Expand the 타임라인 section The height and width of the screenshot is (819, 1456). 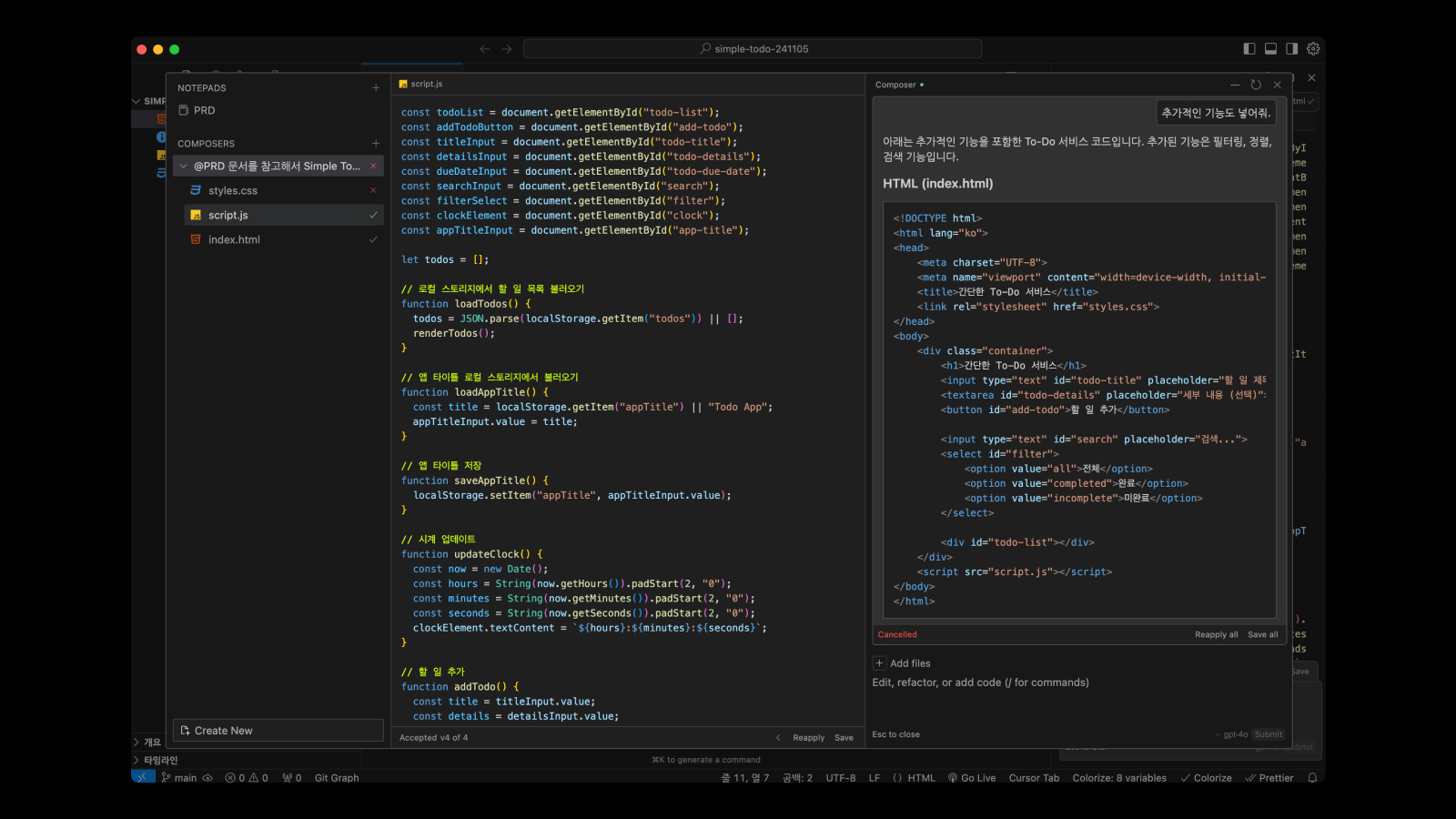[160, 760]
